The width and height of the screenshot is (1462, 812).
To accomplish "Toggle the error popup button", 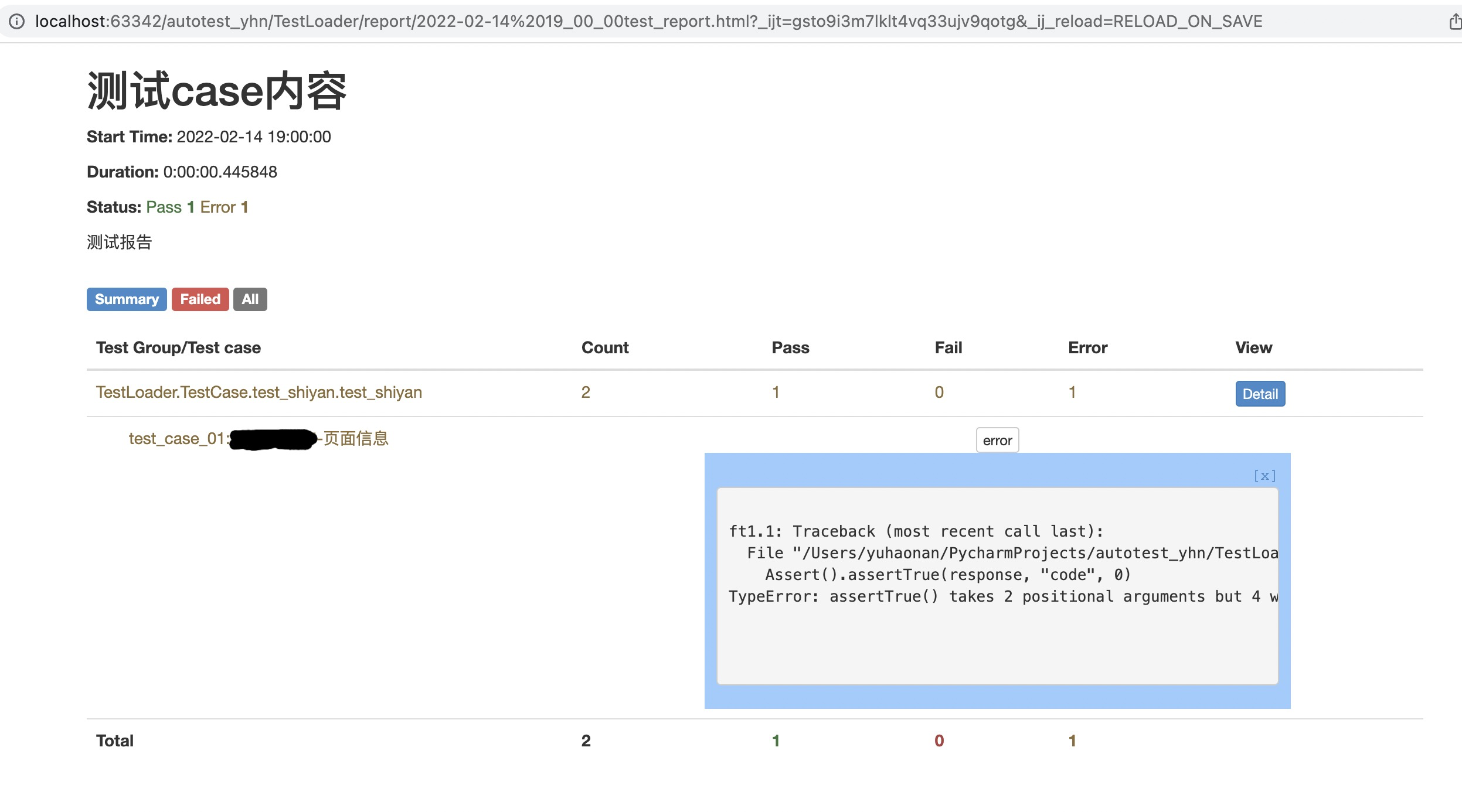I will point(997,440).
